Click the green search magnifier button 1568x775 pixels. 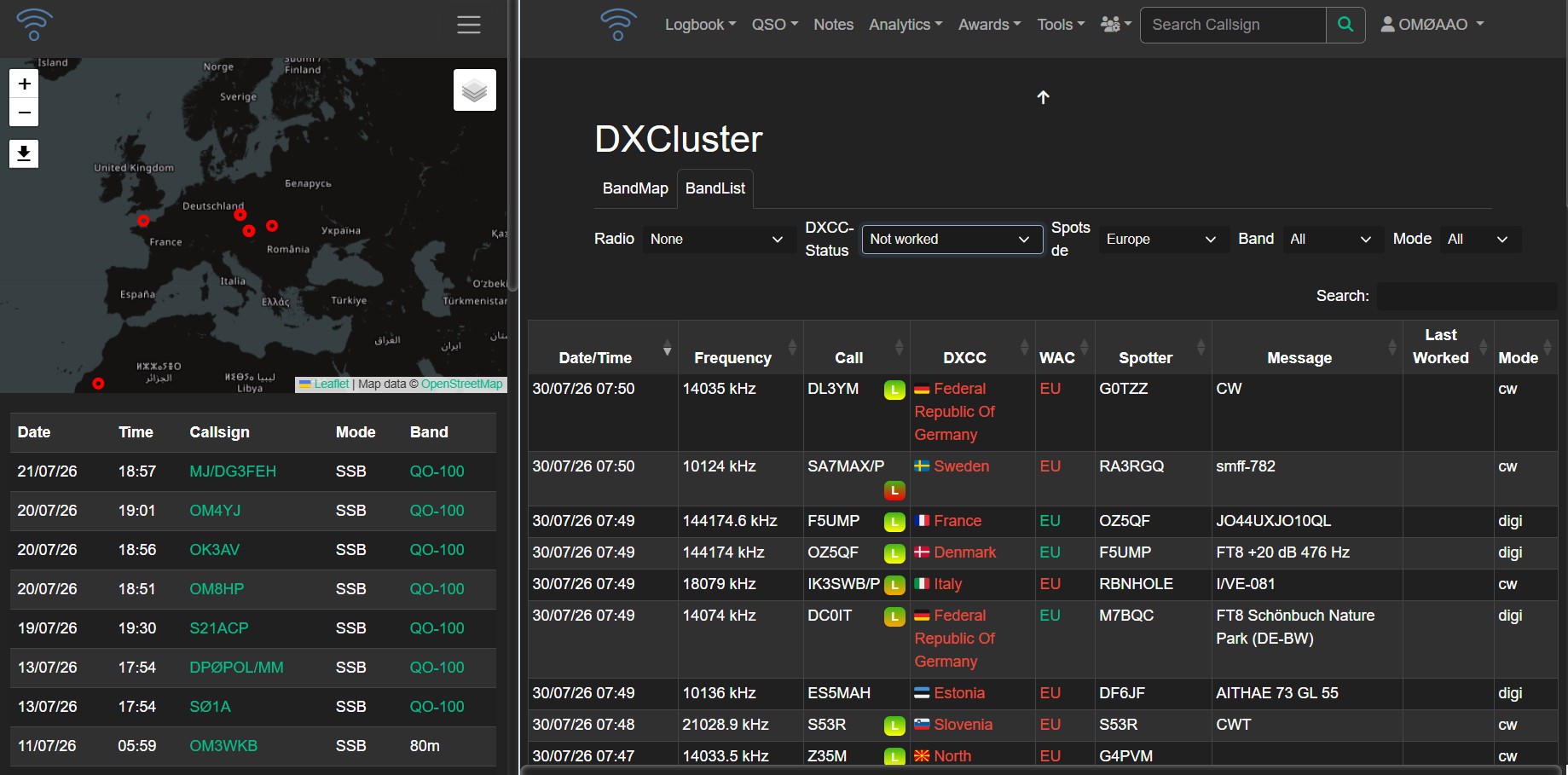[x=1345, y=25]
